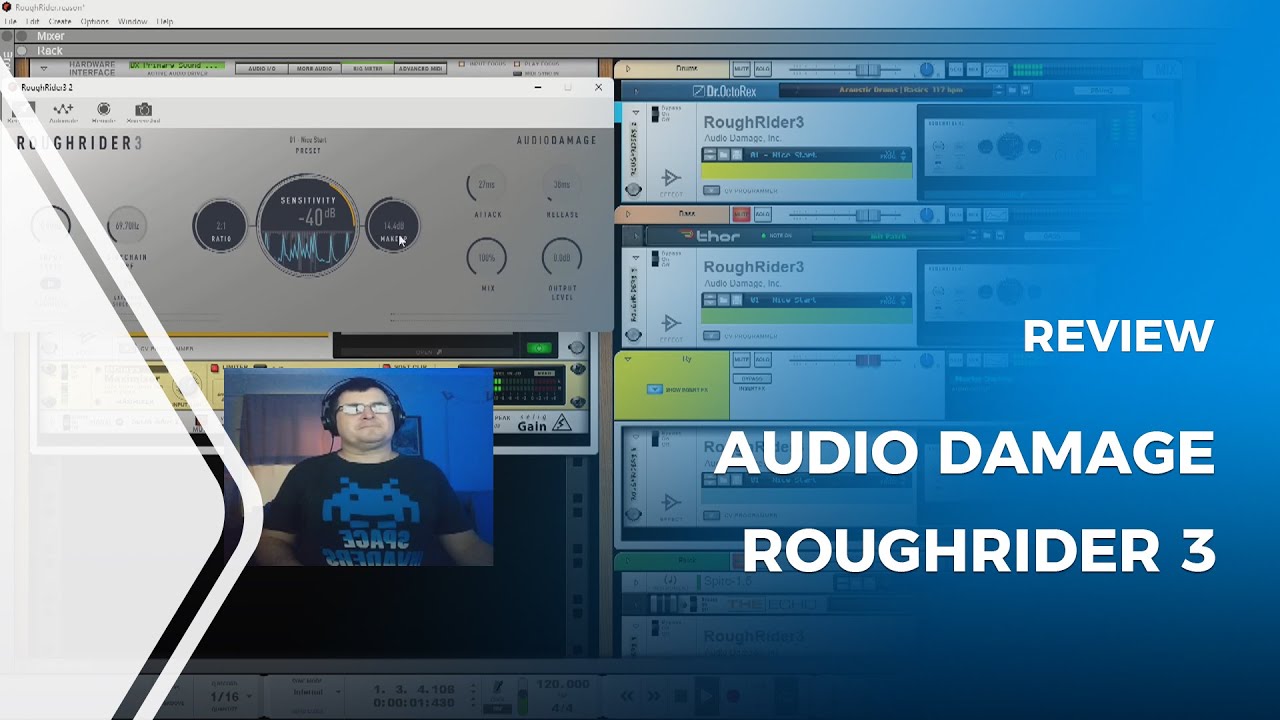
Task: Open the Create menu
Action: click(60, 21)
